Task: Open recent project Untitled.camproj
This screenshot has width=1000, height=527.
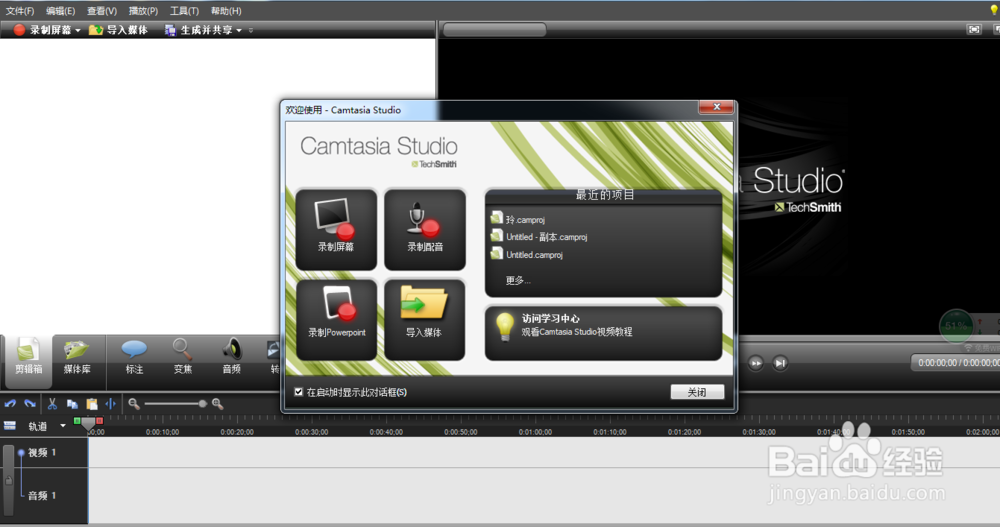Action: 527,255
